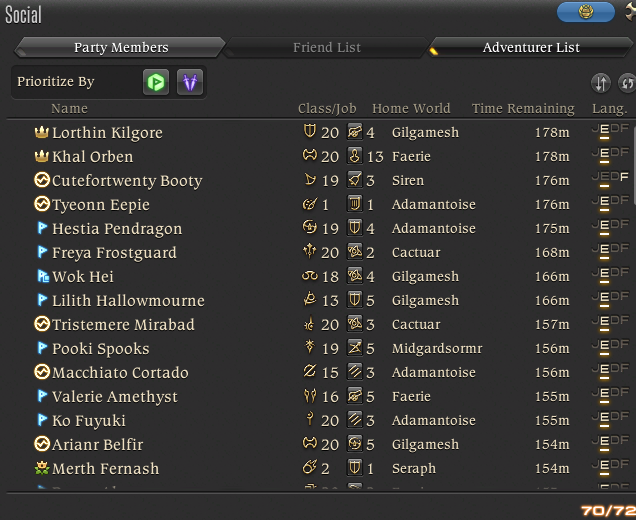The width and height of the screenshot is (636, 520).
Task: Toggle purple swords prioritize icon
Action: (190, 83)
